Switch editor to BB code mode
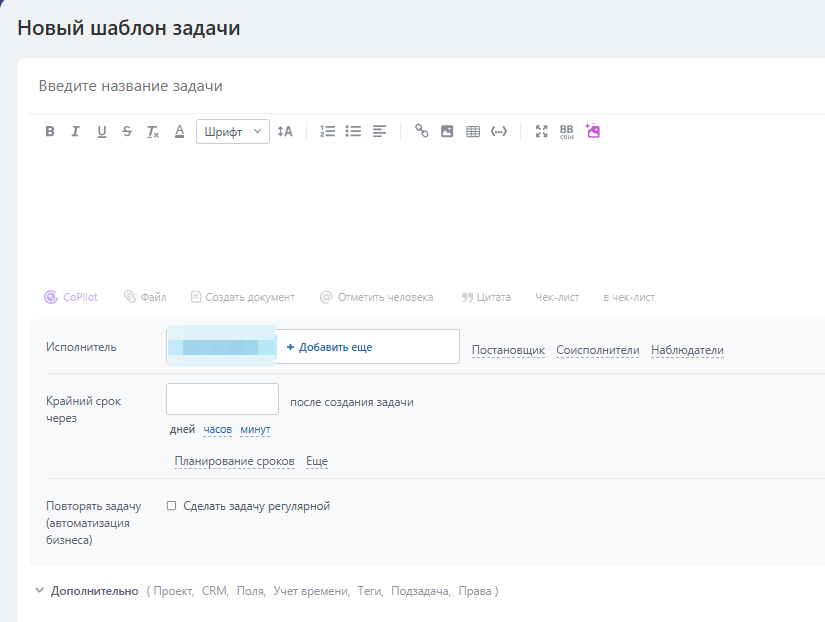Image resolution: width=825 pixels, height=622 pixels. pos(567,131)
